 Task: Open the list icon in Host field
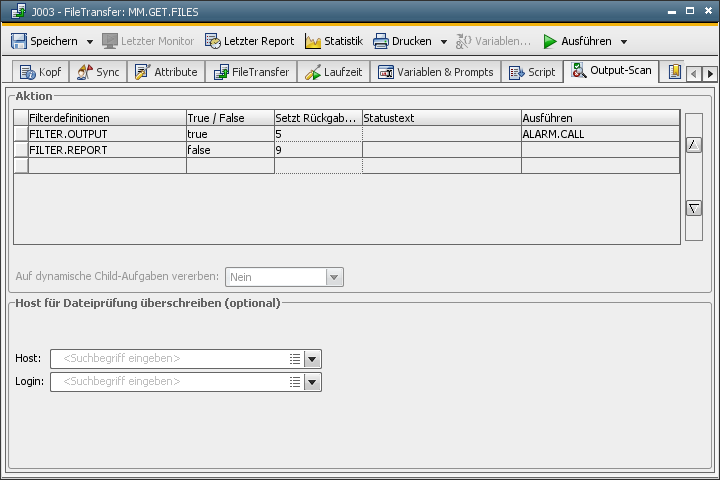click(295, 359)
